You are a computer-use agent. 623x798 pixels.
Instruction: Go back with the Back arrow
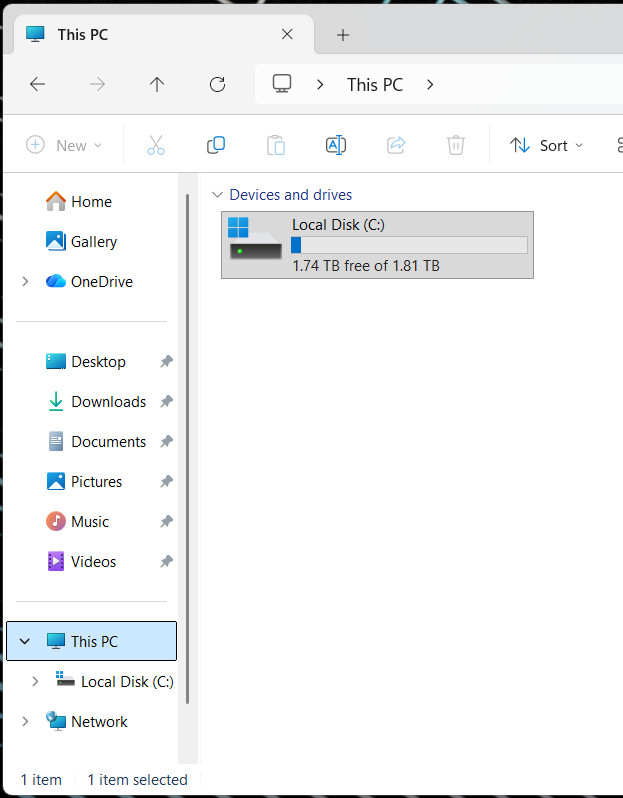coord(37,84)
